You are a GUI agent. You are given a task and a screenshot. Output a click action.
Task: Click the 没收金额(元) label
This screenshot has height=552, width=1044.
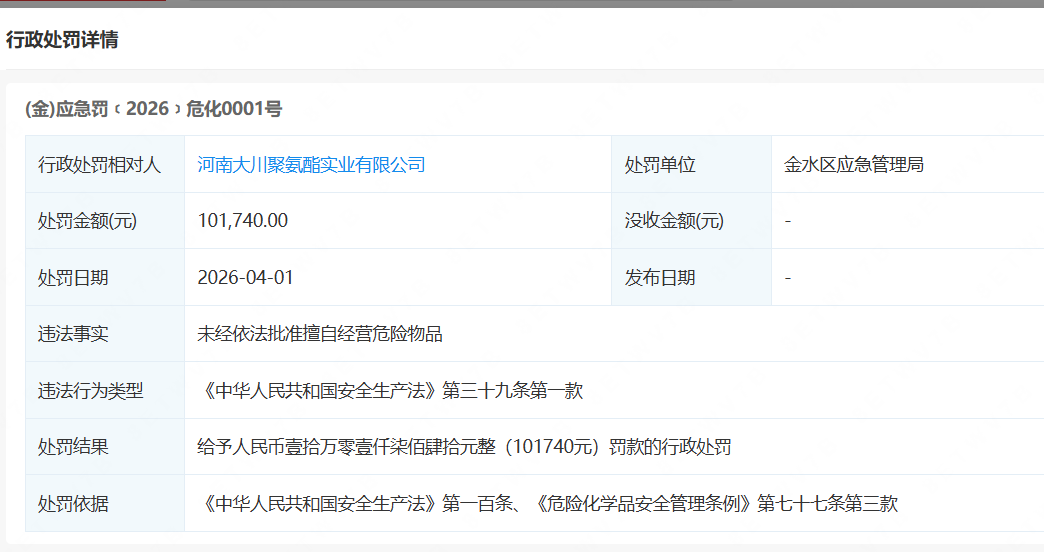pos(674,220)
